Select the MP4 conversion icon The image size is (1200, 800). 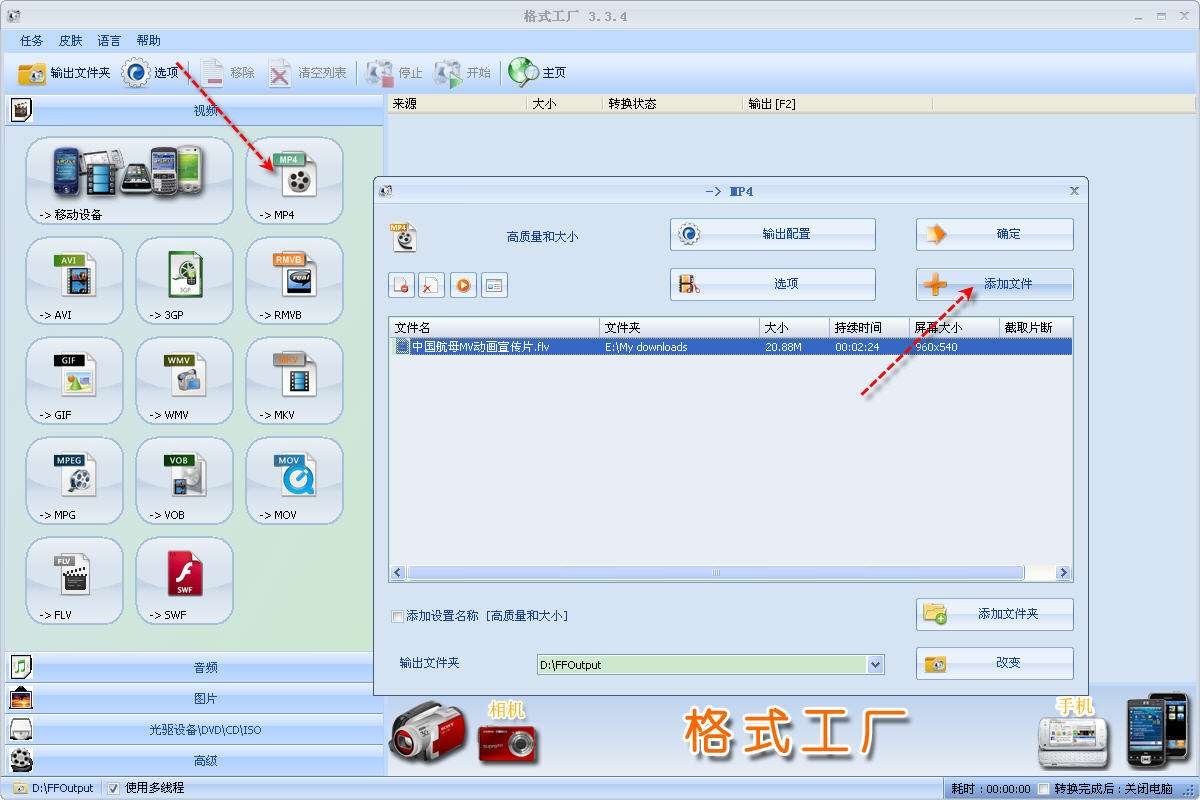pyautogui.click(x=293, y=180)
